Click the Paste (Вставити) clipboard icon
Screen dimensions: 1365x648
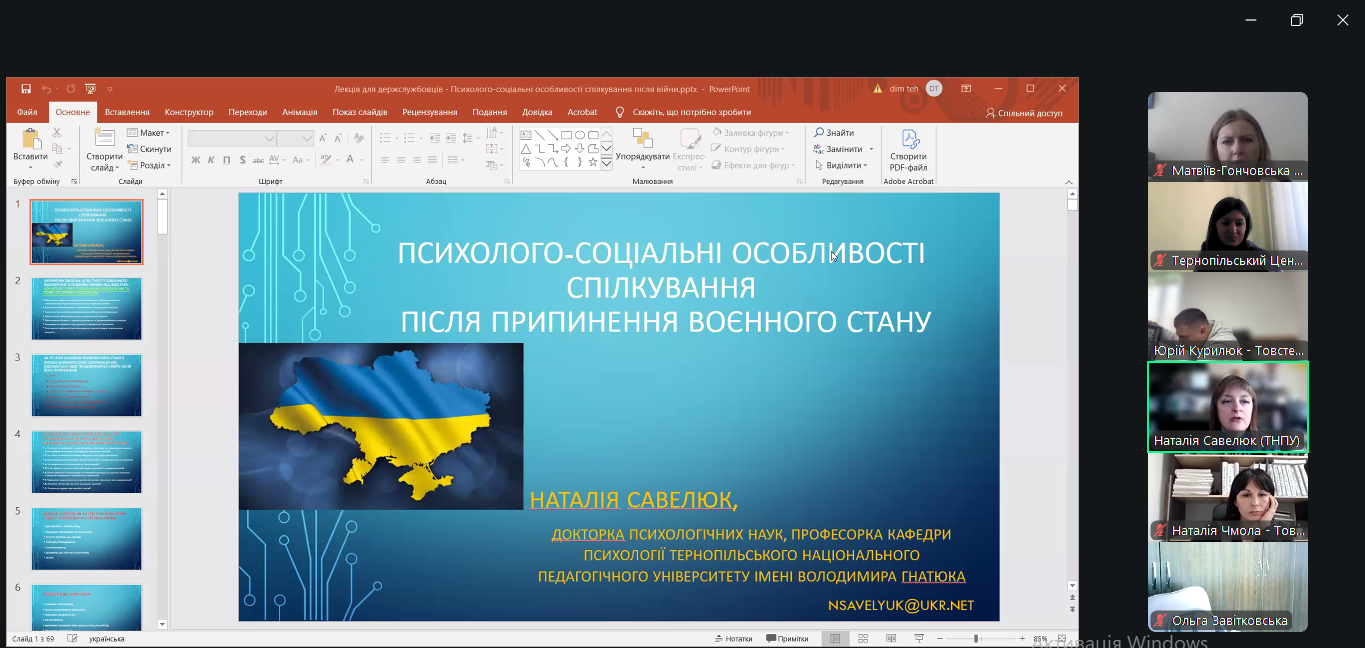coord(30,146)
